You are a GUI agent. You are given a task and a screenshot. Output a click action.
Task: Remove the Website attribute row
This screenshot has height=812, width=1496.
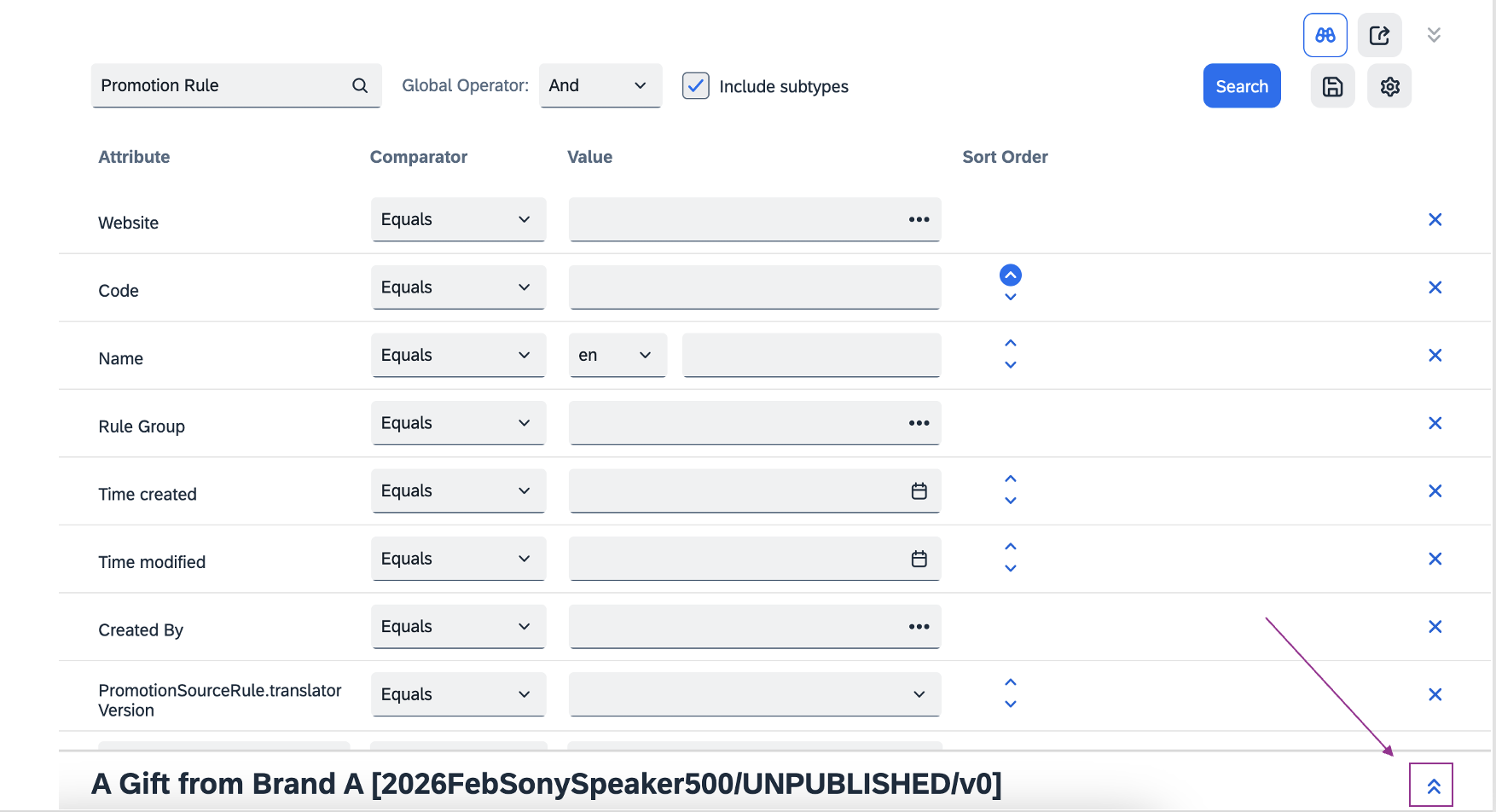(x=1435, y=220)
